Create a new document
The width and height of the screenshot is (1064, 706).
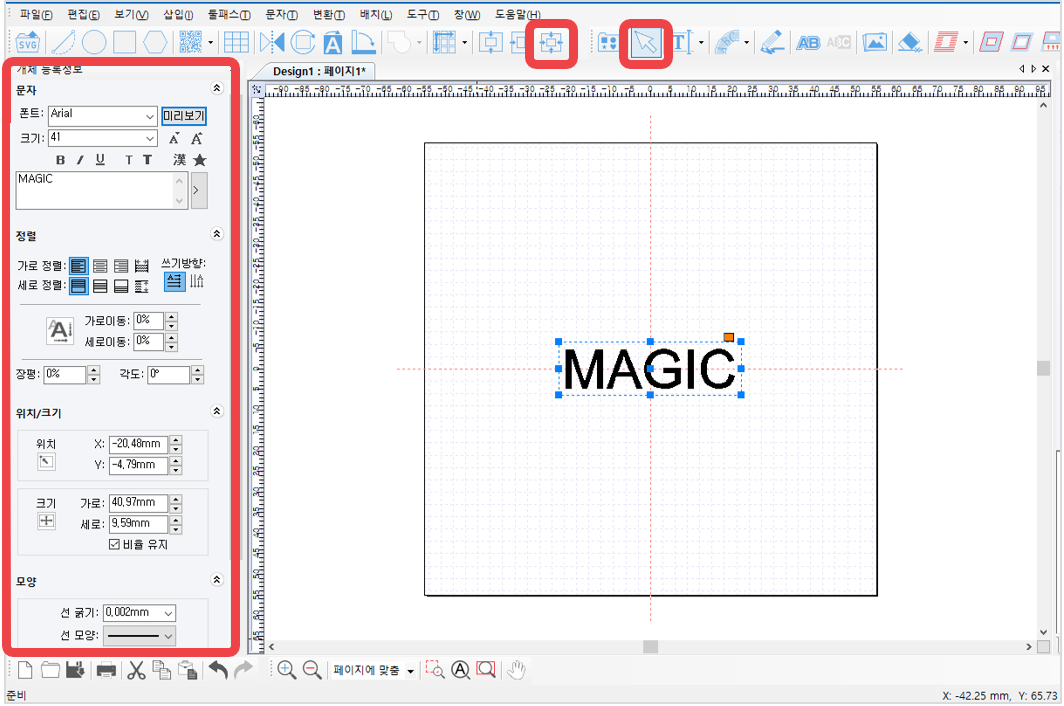tap(25, 670)
